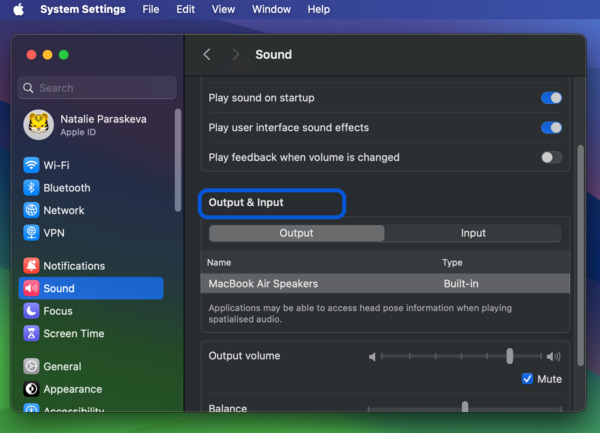
Task: Click the loud-volume speaker icon
Action: [553, 356]
